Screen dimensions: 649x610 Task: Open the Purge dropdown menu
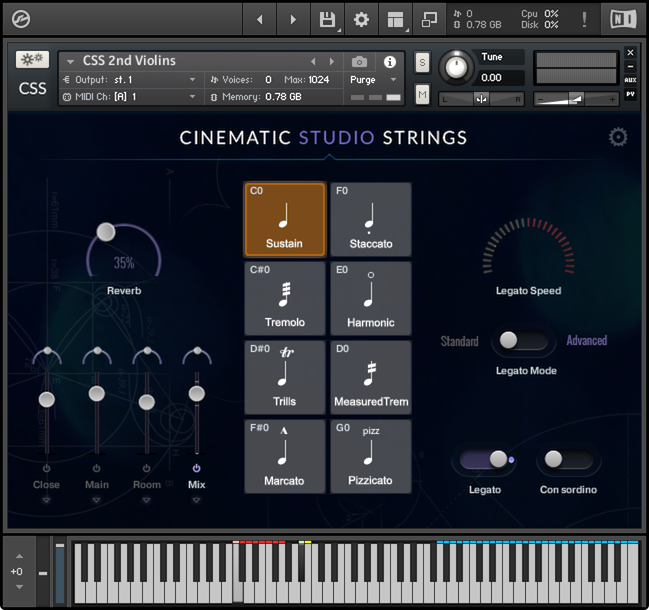[373, 79]
